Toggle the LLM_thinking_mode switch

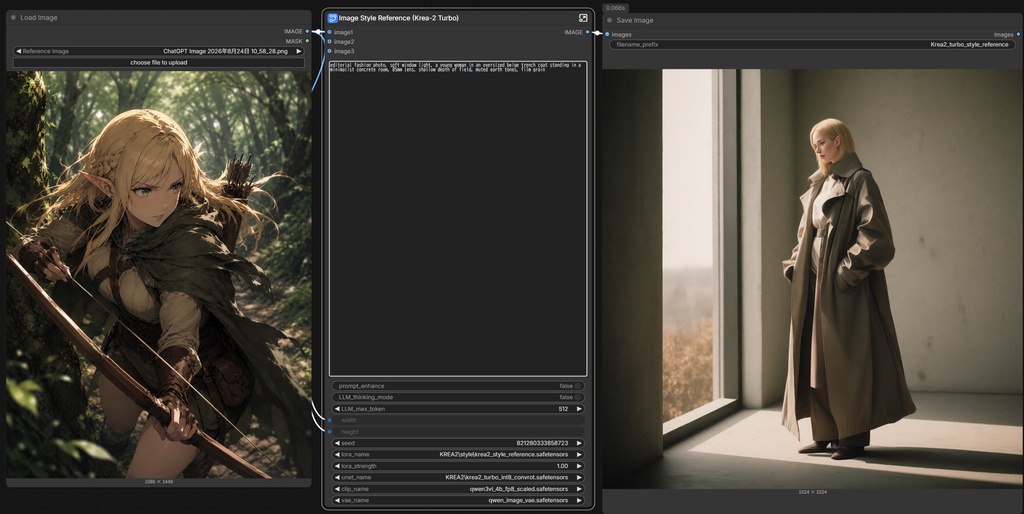tap(578, 397)
